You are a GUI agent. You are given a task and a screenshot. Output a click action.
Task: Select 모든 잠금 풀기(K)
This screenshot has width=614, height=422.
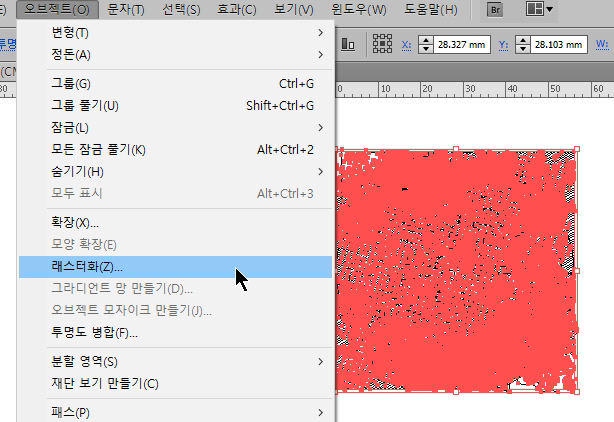click(x=175, y=150)
